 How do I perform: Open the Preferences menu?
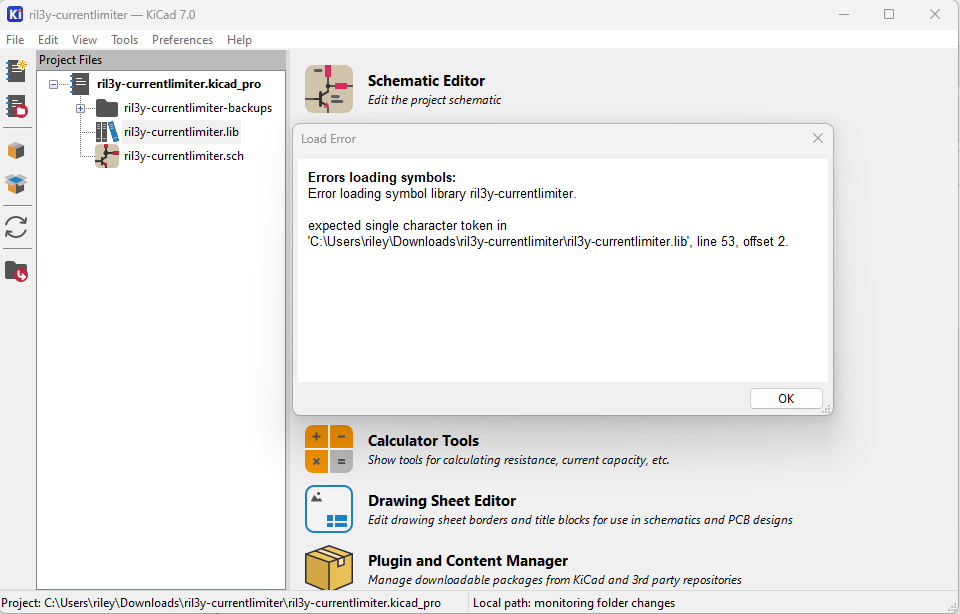182,40
